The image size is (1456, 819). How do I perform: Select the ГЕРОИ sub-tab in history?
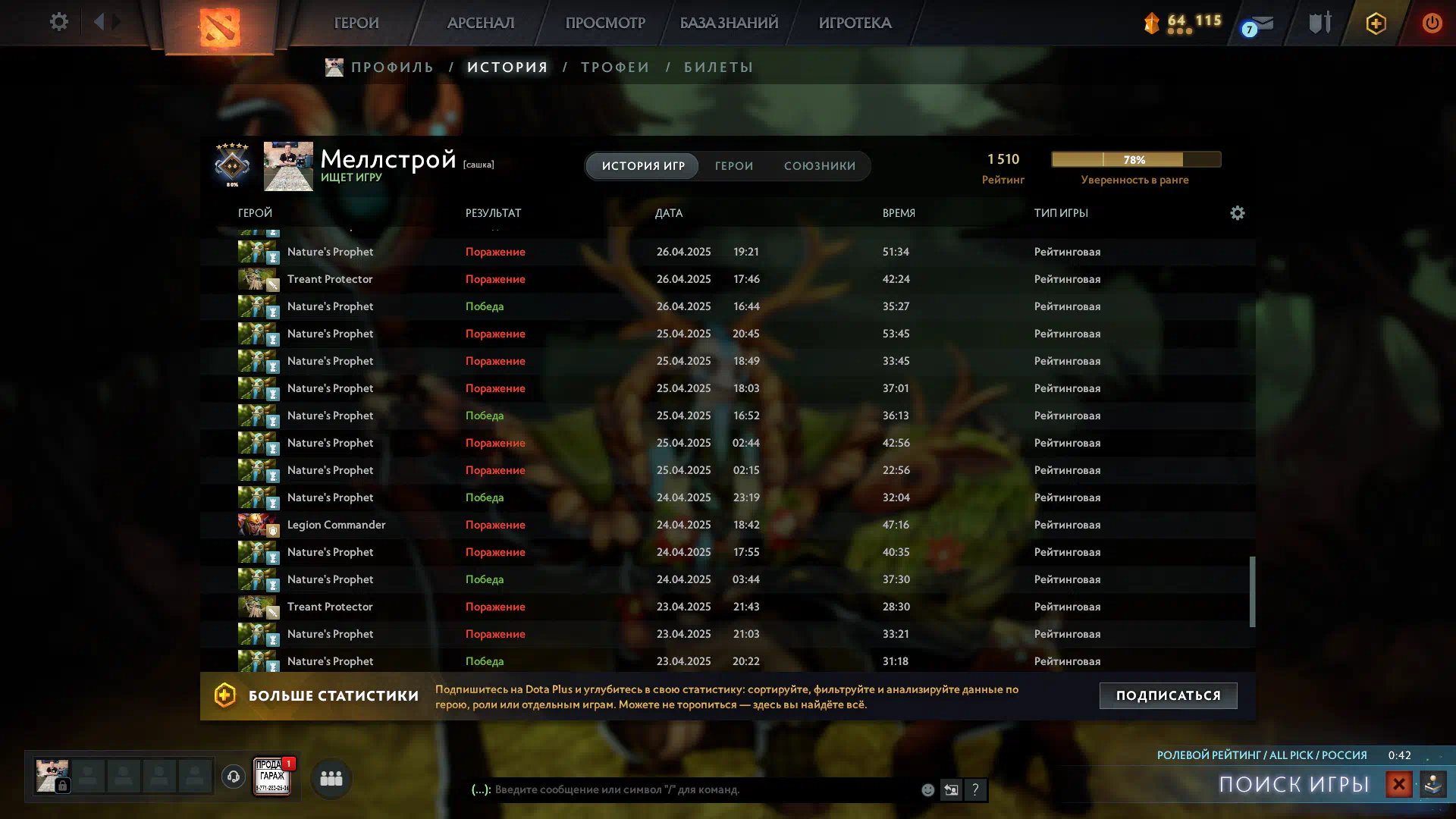point(734,166)
